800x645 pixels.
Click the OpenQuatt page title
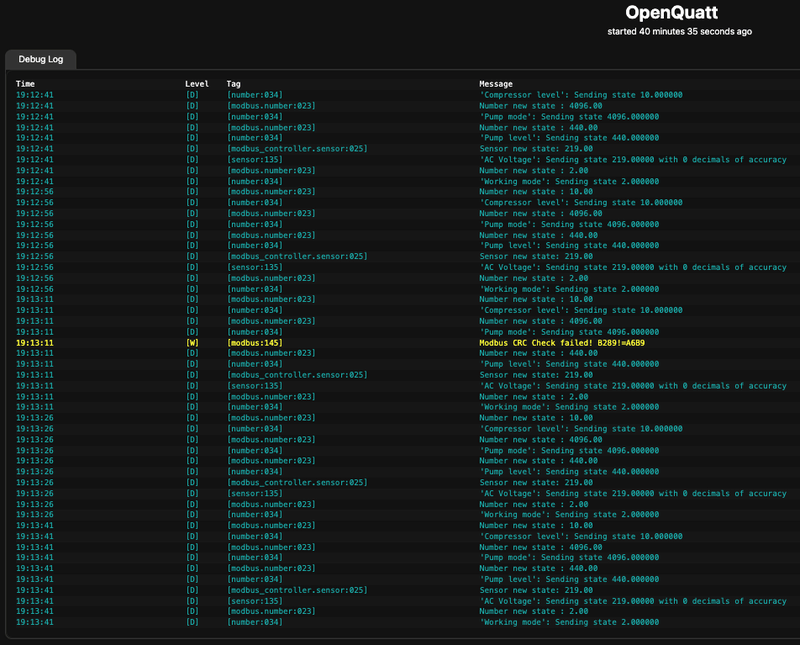671,12
